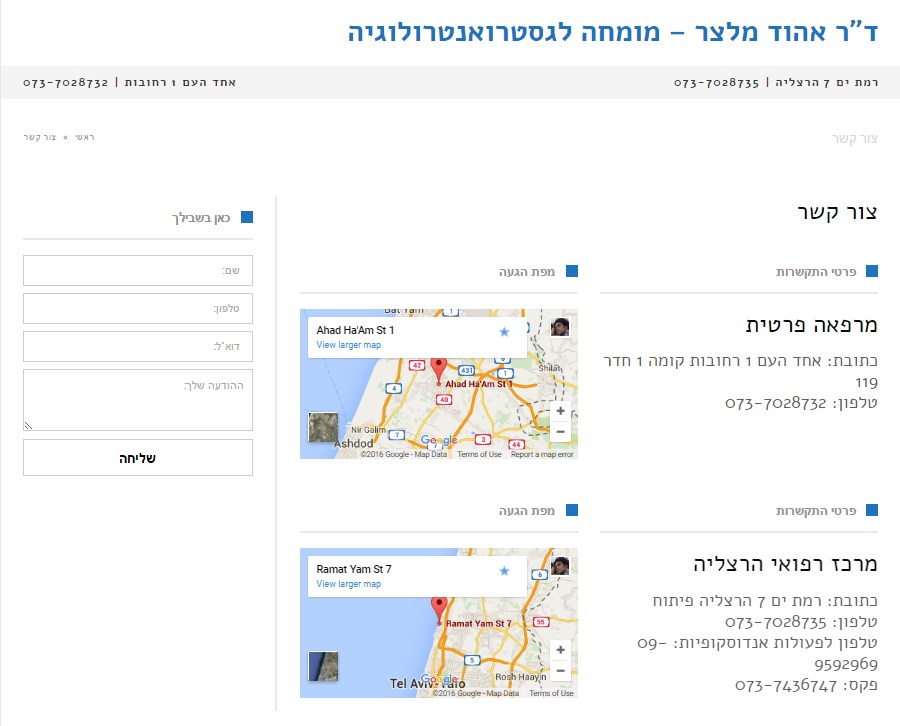Switch Ahad Ha'Am map to satellite view

coord(323,428)
